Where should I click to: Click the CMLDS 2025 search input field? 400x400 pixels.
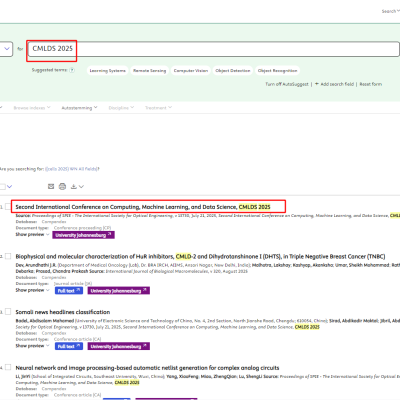[x=213, y=49]
